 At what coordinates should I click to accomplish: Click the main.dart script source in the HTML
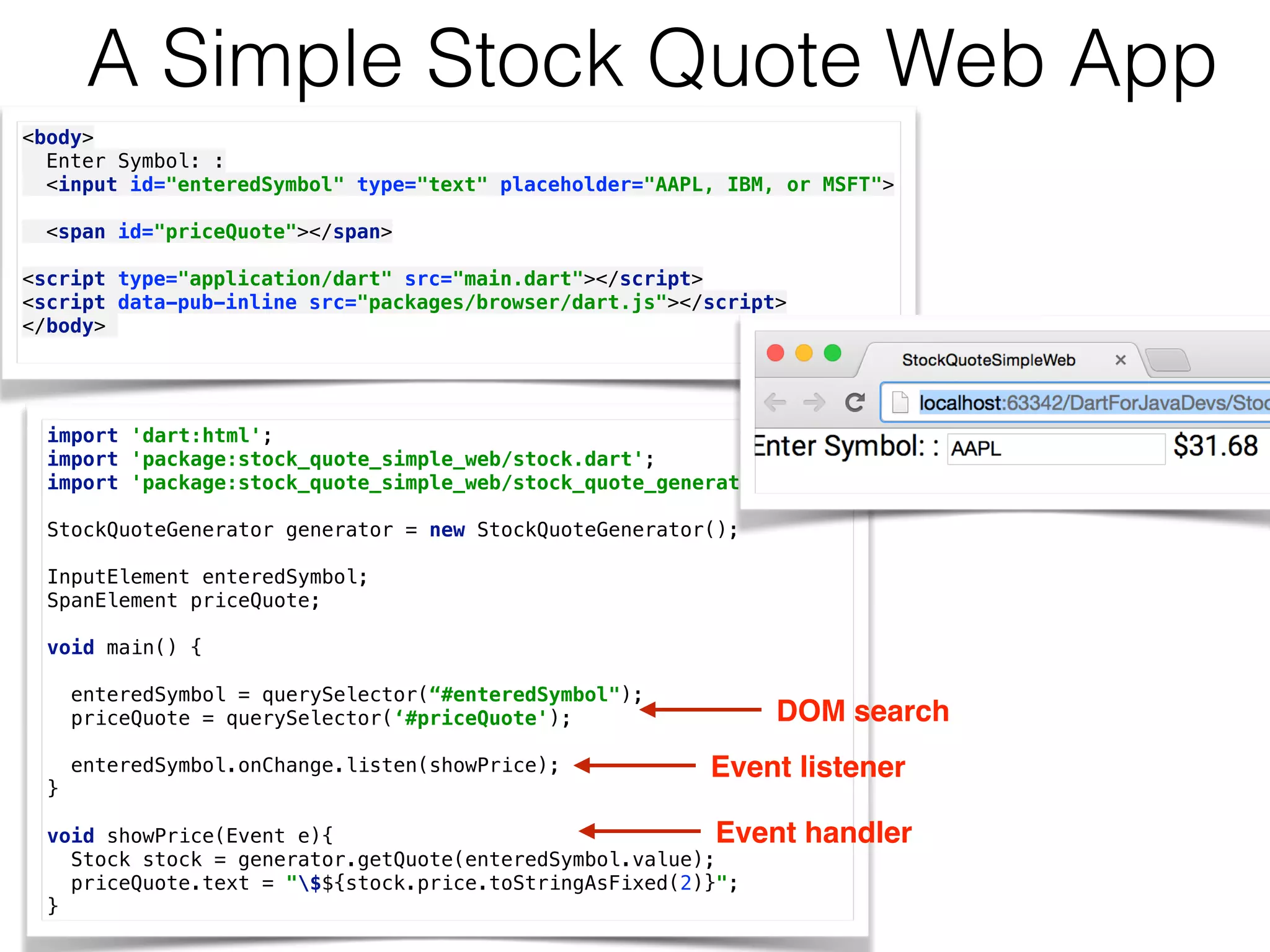point(518,279)
